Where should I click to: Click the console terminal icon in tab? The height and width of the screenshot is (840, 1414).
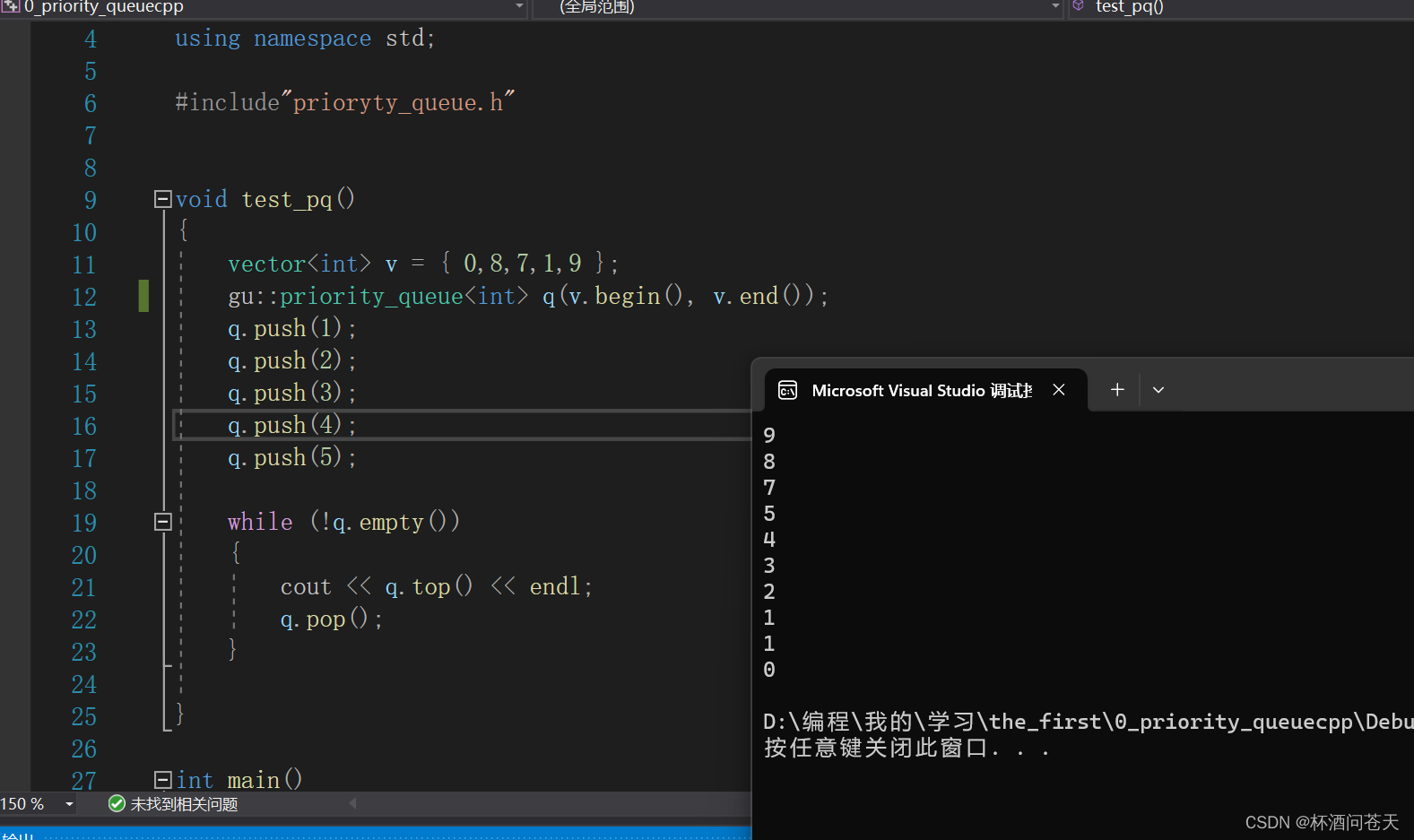click(788, 391)
